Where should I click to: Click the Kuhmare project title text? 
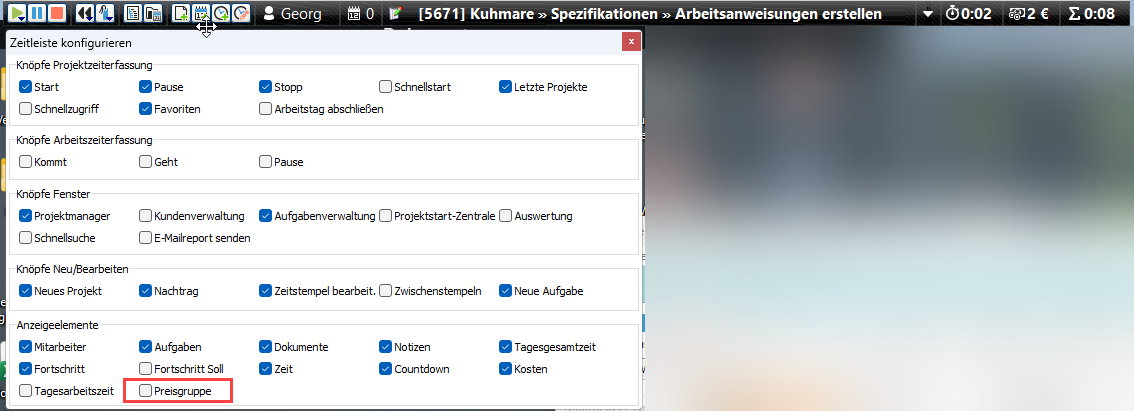tap(650, 14)
